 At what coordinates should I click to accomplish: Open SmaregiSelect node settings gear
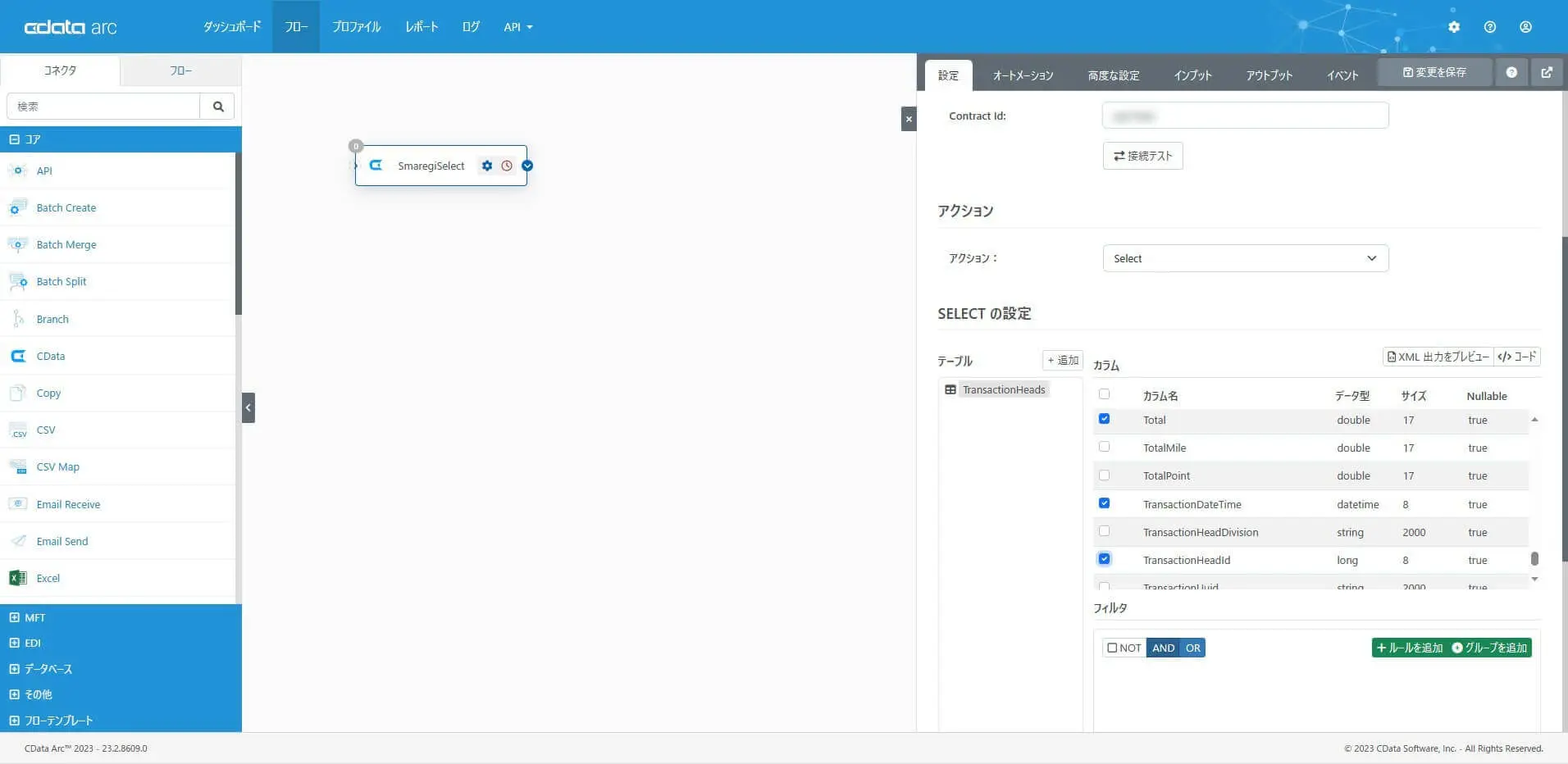(487, 166)
